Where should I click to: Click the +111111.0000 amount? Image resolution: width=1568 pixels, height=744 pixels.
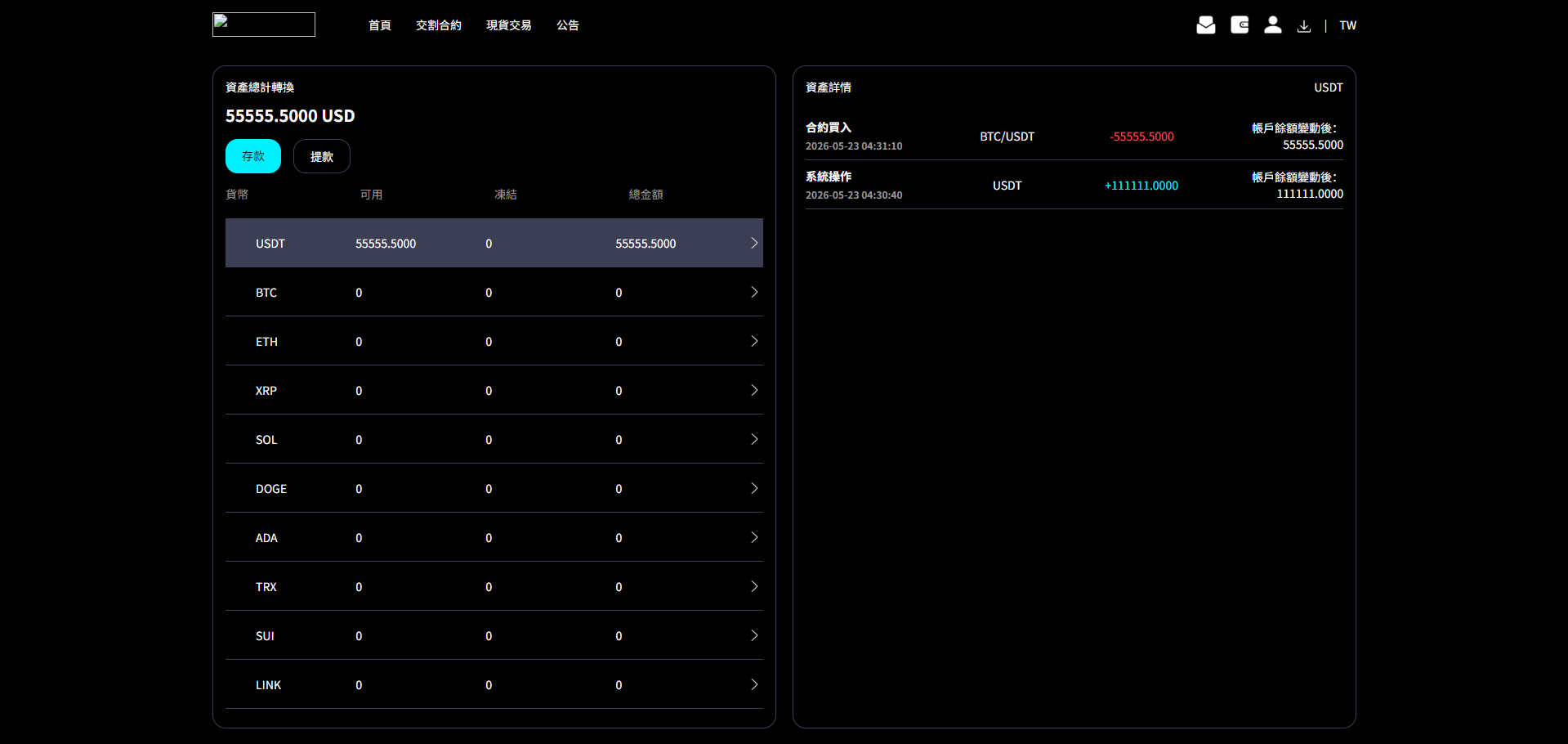tap(1141, 186)
